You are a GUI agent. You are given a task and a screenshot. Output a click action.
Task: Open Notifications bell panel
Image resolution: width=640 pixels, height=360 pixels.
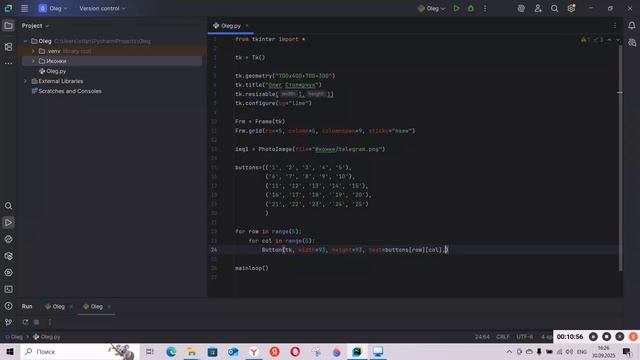[631, 25]
